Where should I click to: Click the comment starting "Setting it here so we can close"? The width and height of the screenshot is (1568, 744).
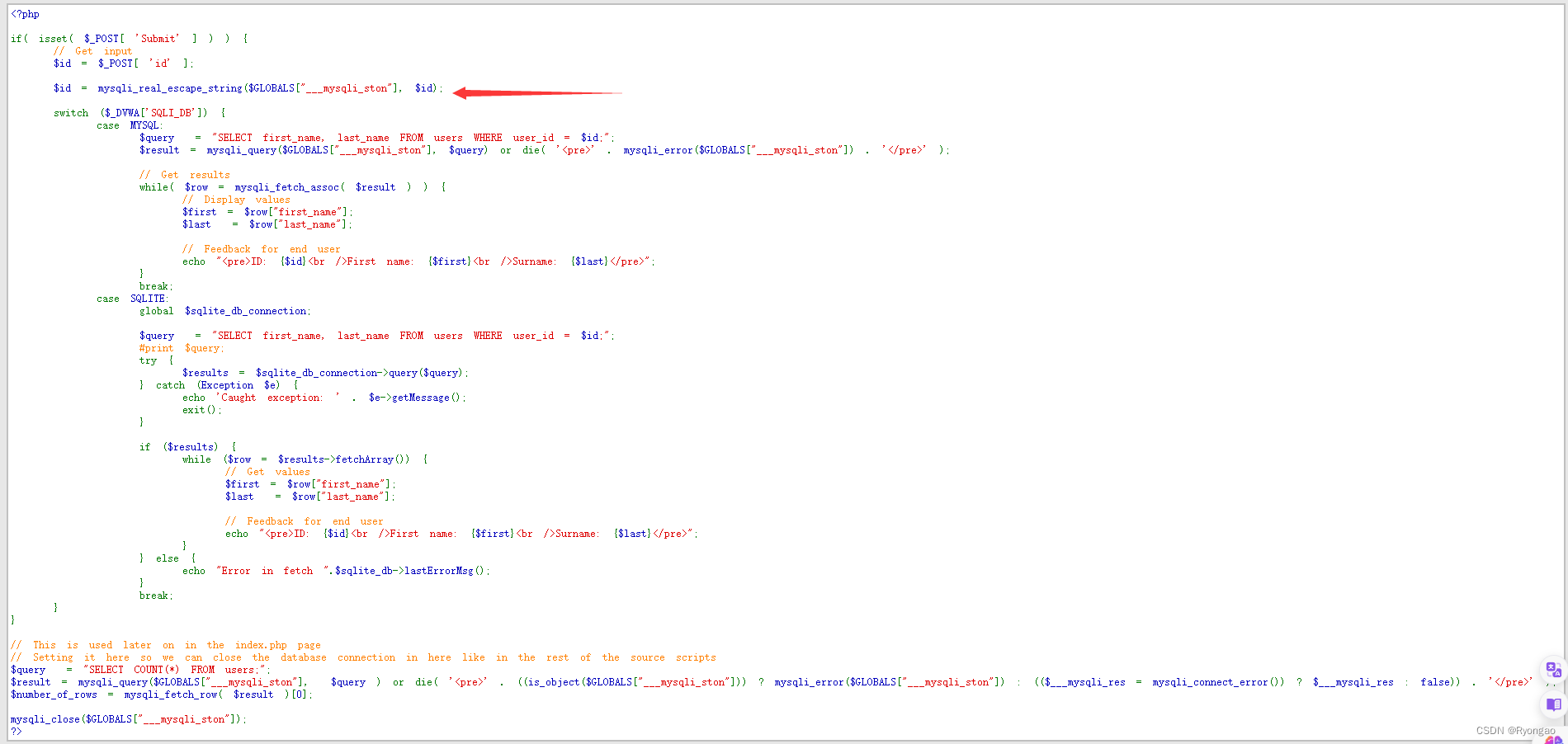point(363,657)
